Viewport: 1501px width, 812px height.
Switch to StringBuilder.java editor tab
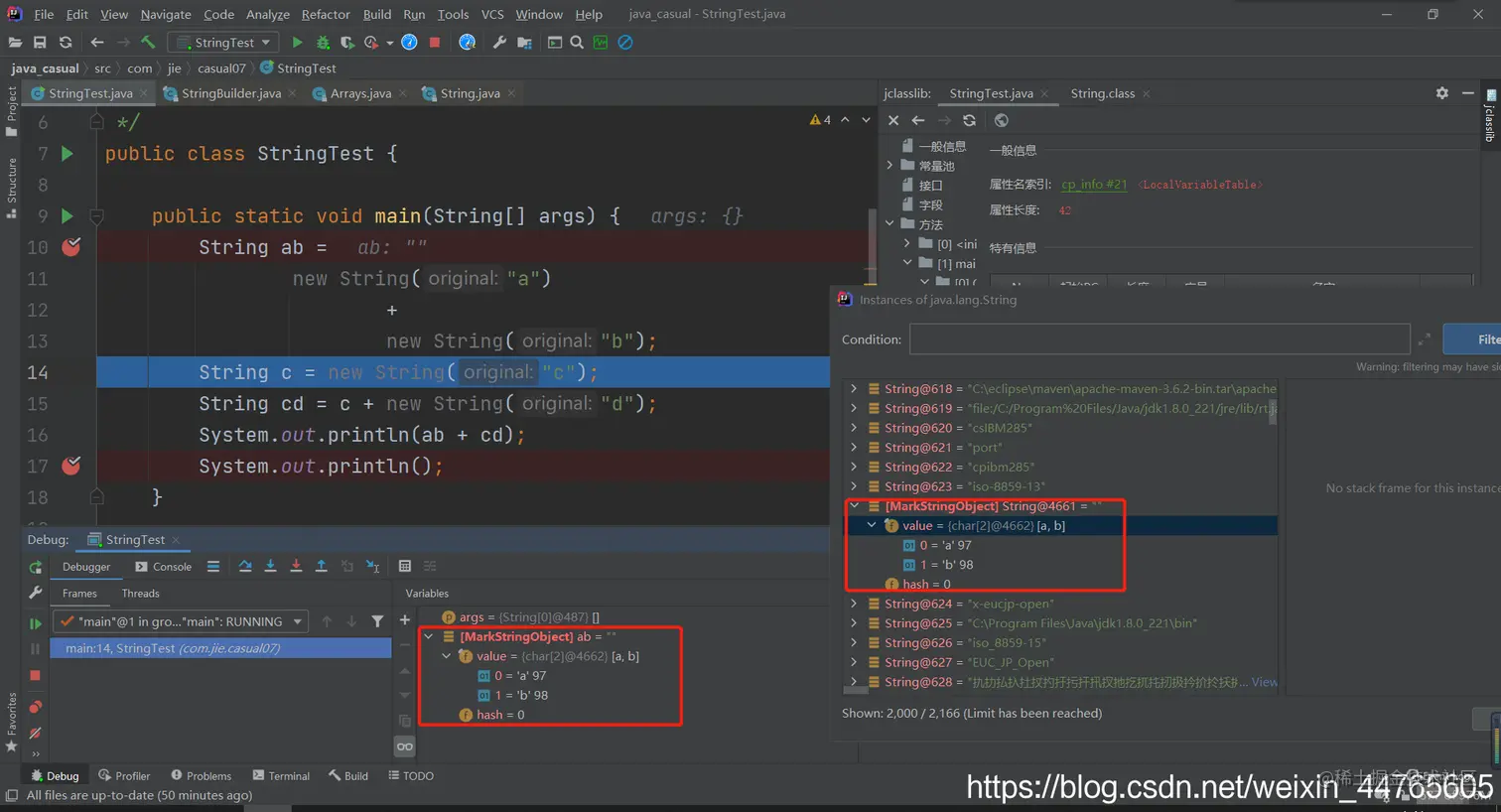pos(230,93)
